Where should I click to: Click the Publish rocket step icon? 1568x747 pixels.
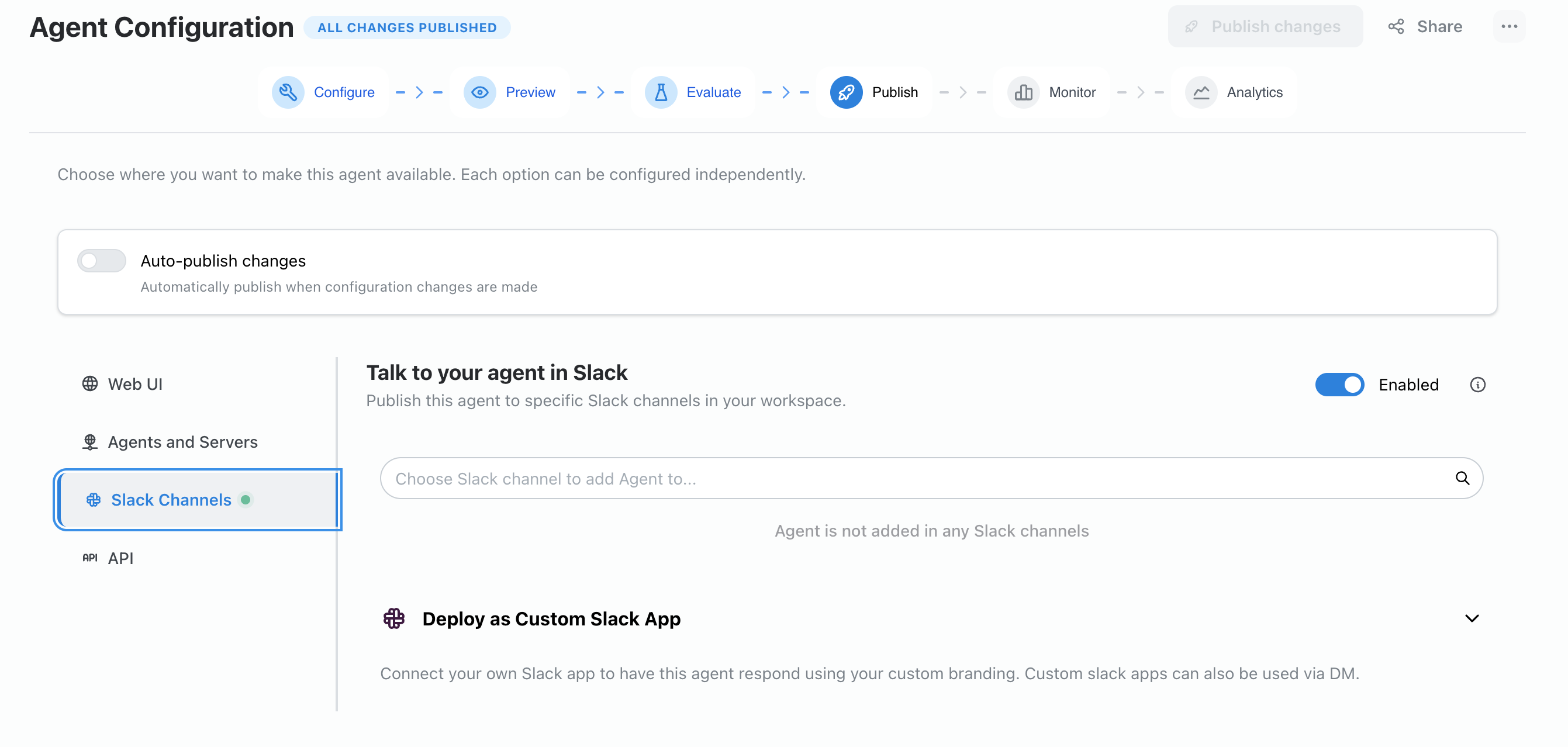point(846,92)
